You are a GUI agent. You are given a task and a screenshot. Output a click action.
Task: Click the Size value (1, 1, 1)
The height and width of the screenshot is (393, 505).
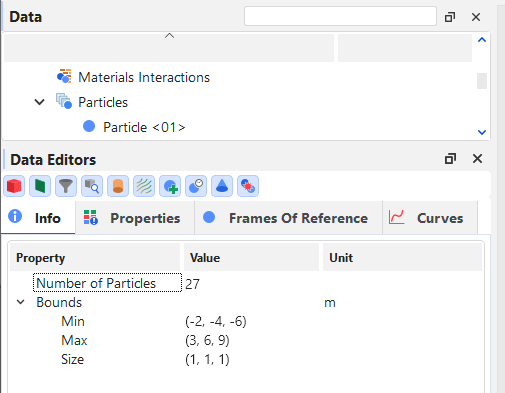pyautogui.click(x=207, y=359)
